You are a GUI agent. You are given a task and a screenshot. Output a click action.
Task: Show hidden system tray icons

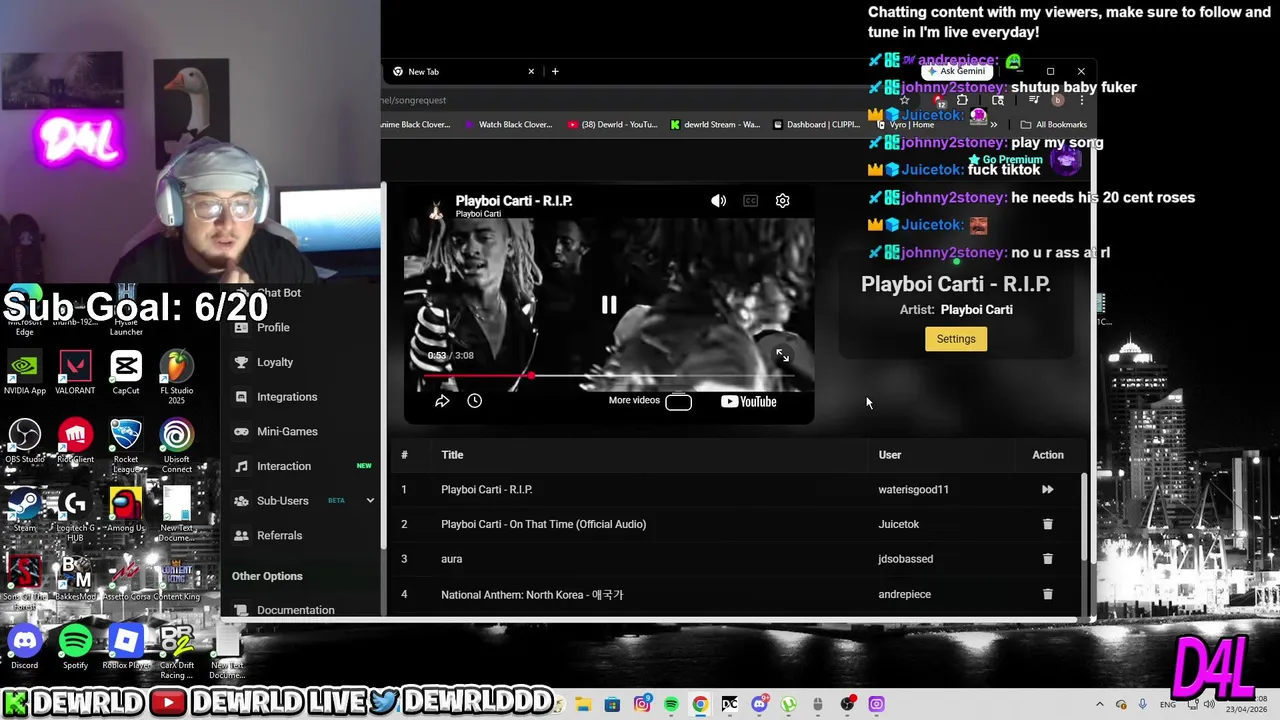click(1100, 704)
